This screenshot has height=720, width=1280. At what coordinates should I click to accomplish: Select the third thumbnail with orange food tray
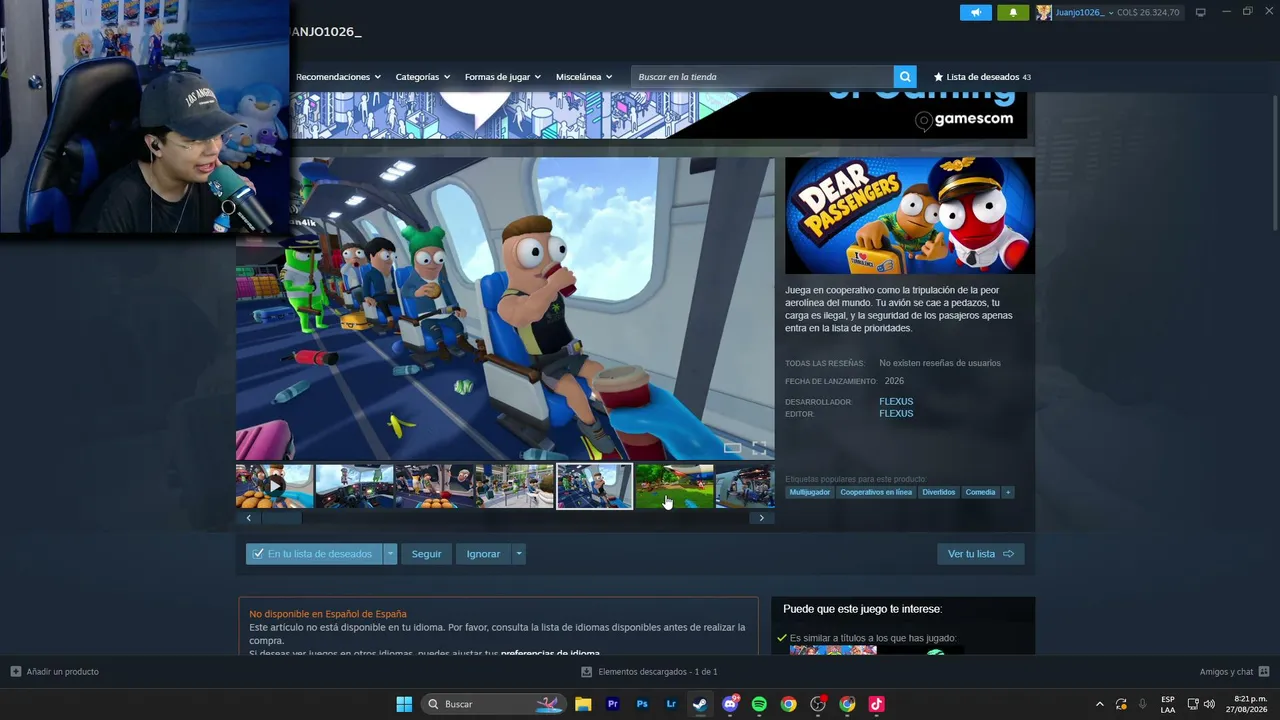435,486
